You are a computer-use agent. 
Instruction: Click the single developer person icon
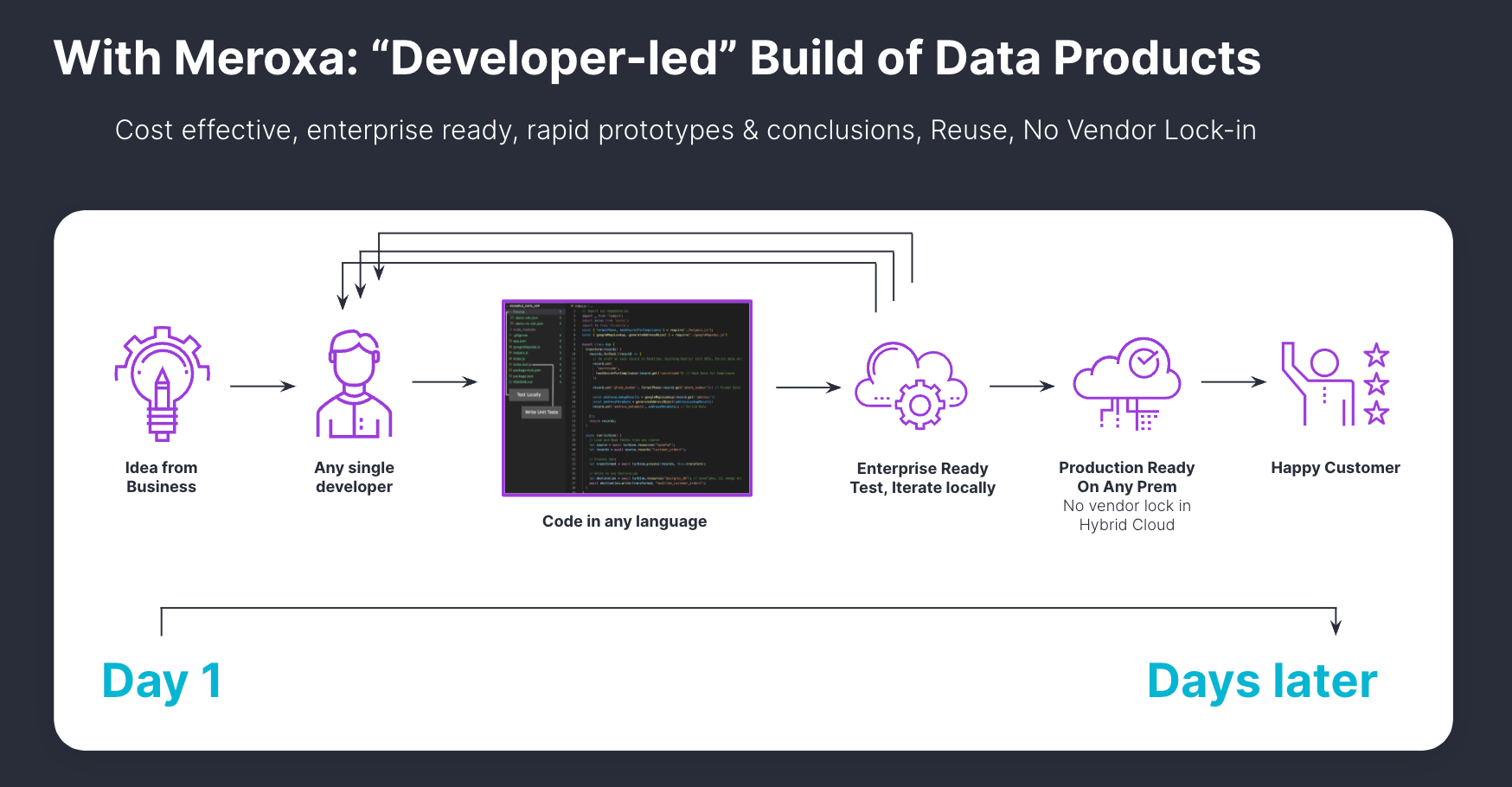click(x=354, y=384)
